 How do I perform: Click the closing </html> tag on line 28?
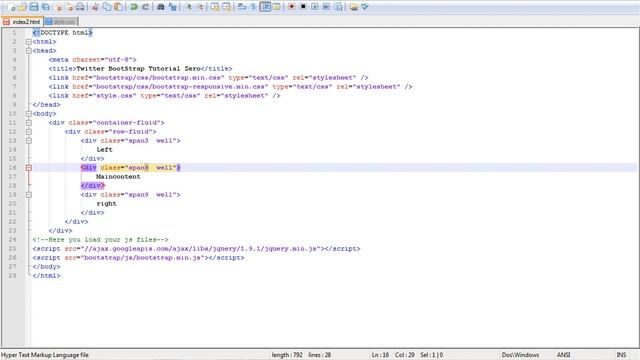click(47, 276)
